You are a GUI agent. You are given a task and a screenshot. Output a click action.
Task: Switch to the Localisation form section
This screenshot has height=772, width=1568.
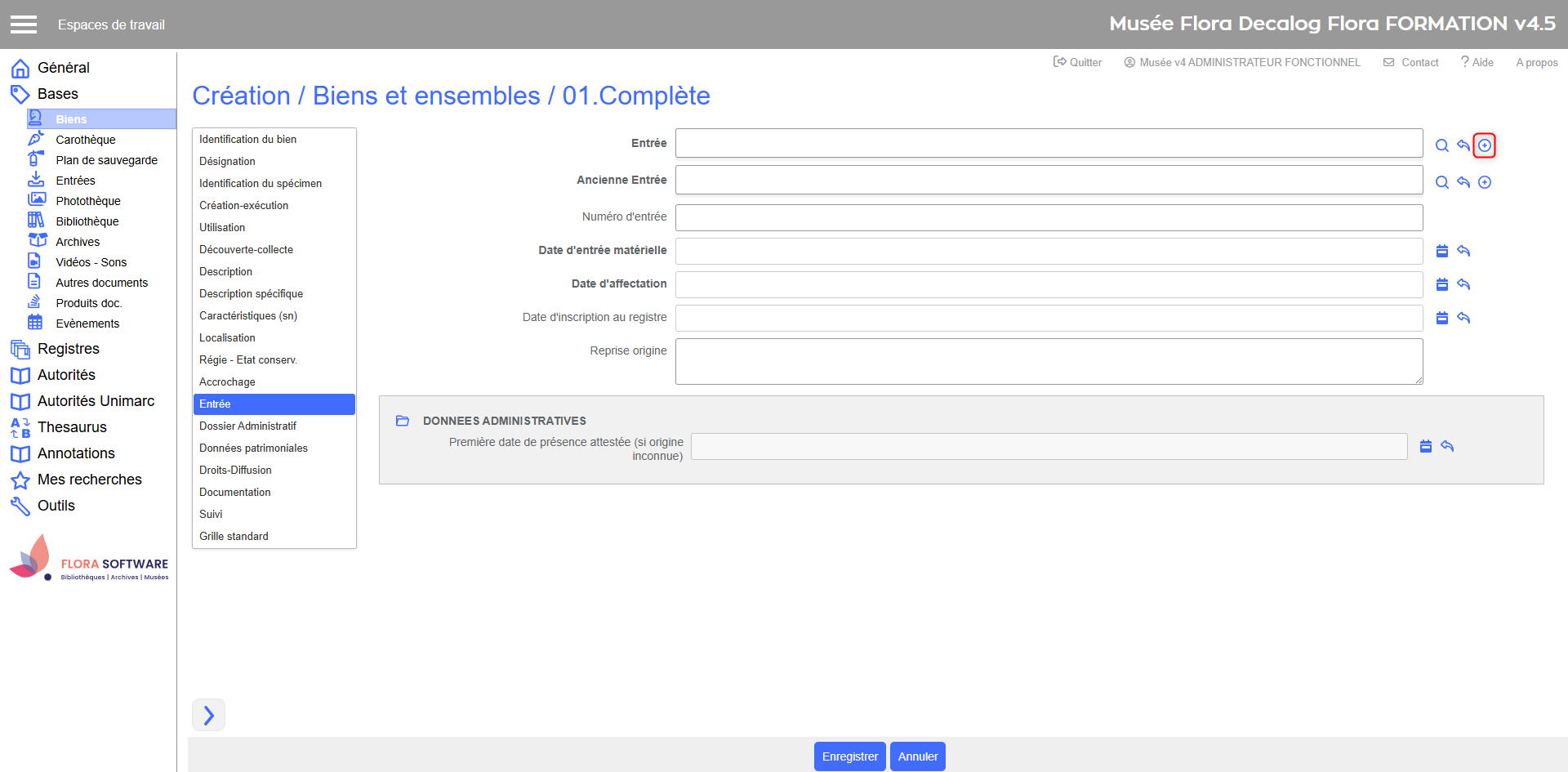click(227, 337)
